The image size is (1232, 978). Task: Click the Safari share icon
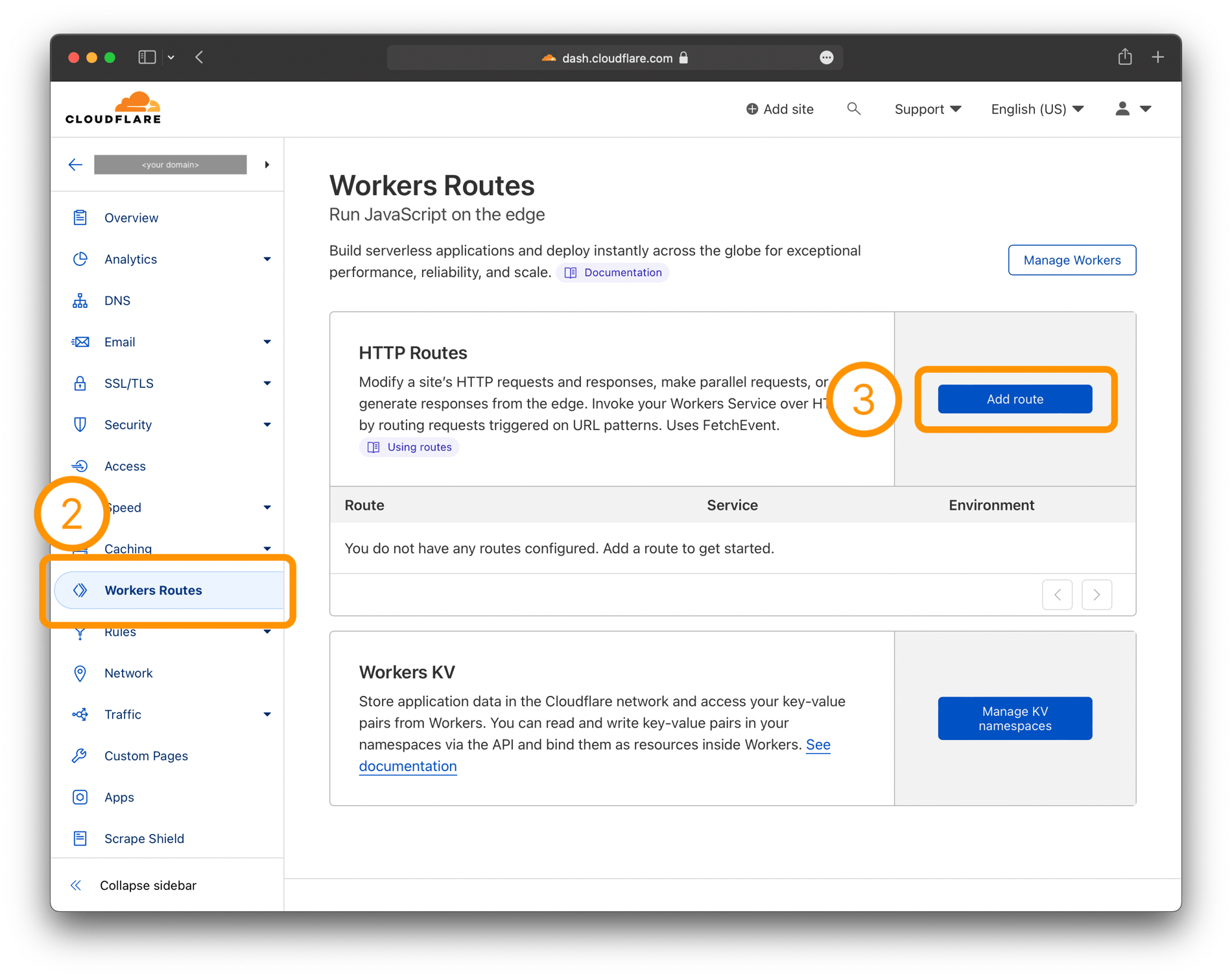click(x=1125, y=57)
